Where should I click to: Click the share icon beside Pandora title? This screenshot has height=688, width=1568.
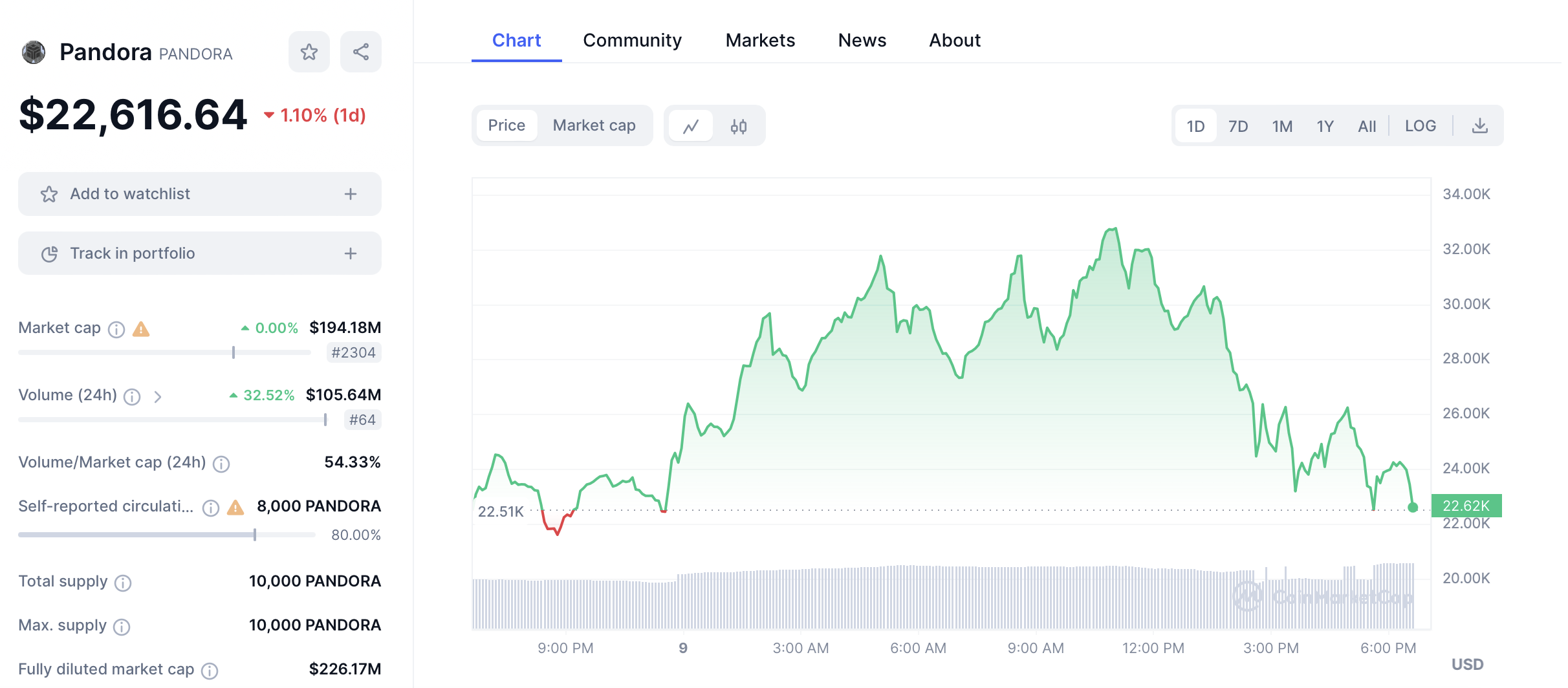point(360,52)
